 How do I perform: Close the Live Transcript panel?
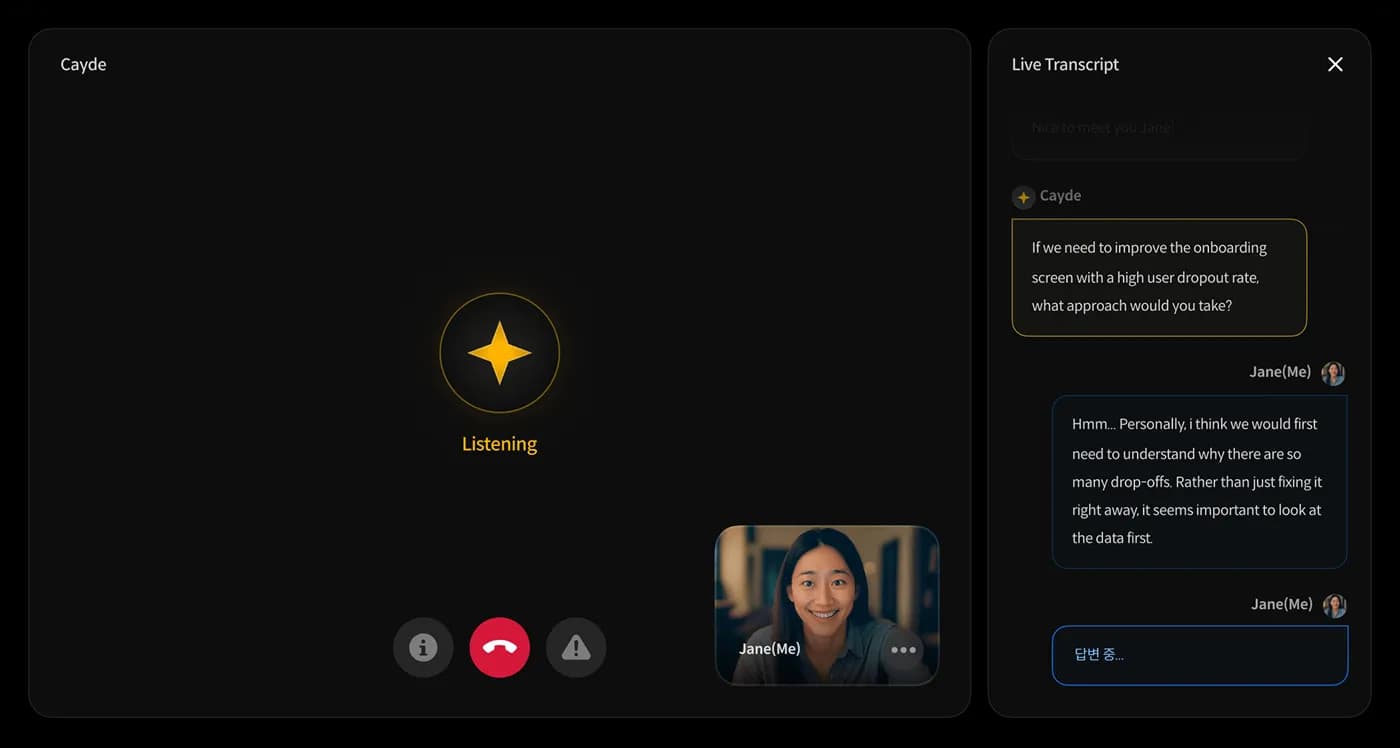tap(1335, 64)
